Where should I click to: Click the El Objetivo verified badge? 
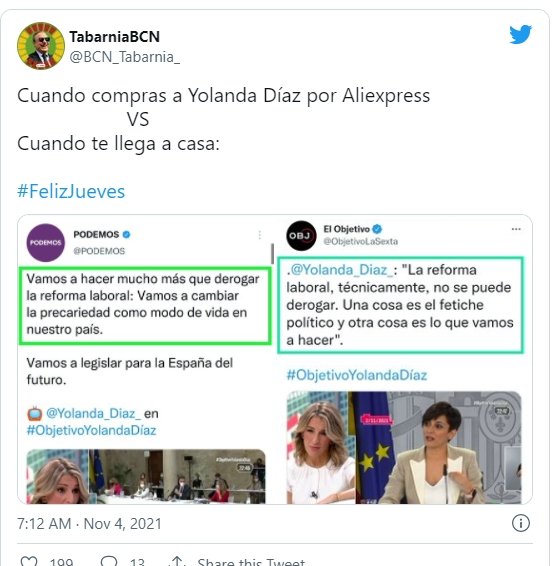pyautogui.click(x=377, y=229)
